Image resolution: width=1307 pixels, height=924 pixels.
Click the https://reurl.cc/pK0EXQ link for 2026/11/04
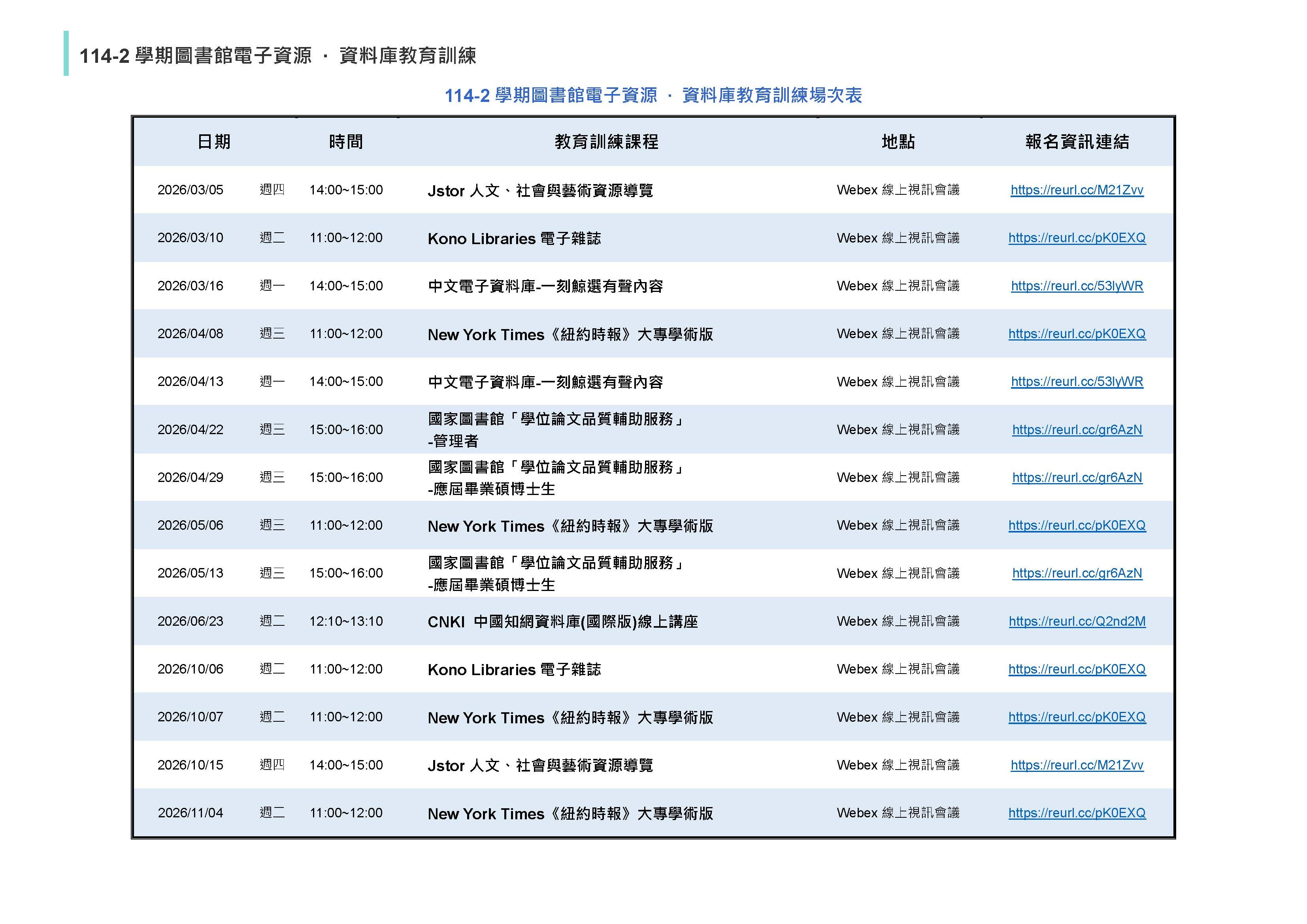(1078, 813)
